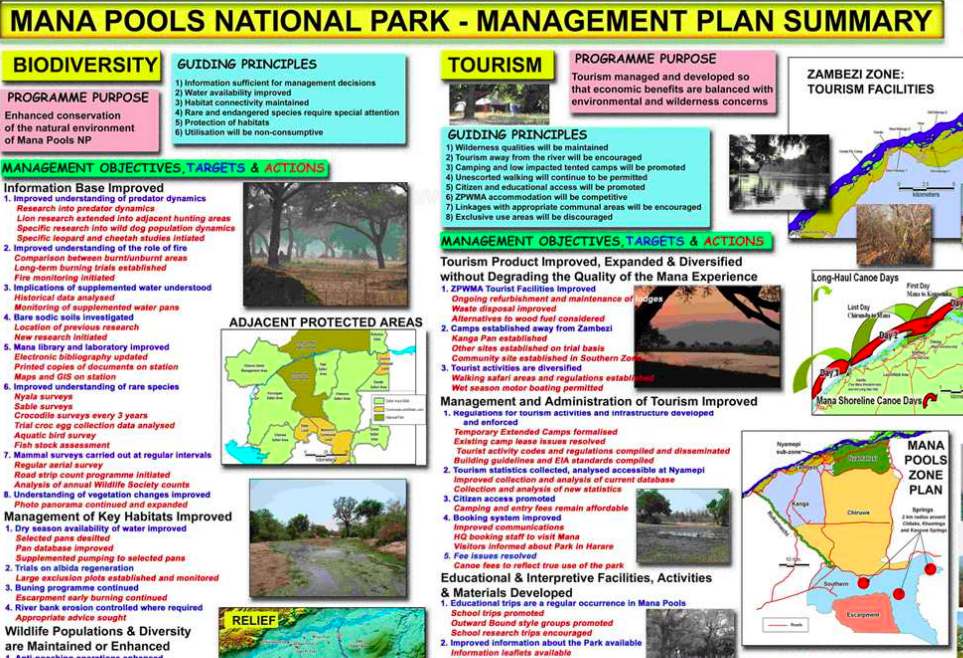Click 'Waste disposal improved' action
This screenshot has height=658, width=963.
click(504, 308)
